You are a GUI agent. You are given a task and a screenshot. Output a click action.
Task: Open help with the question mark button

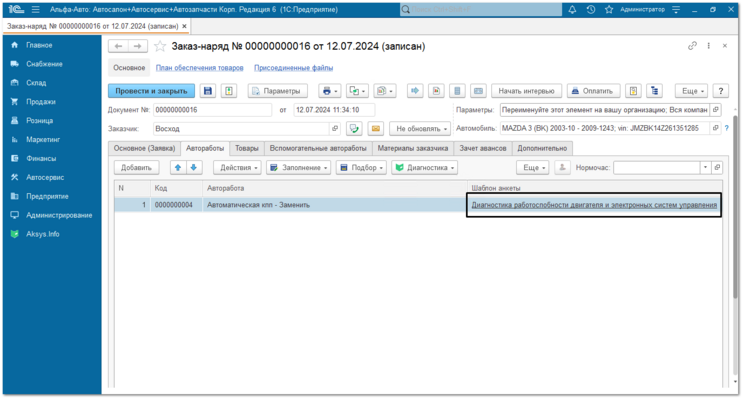tap(721, 91)
